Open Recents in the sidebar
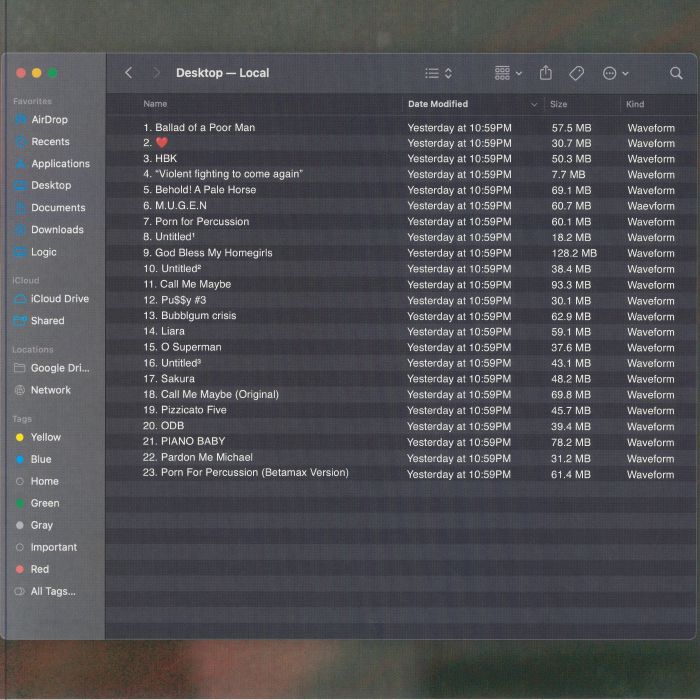This screenshot has width=700, height=700. pos(43,142)
